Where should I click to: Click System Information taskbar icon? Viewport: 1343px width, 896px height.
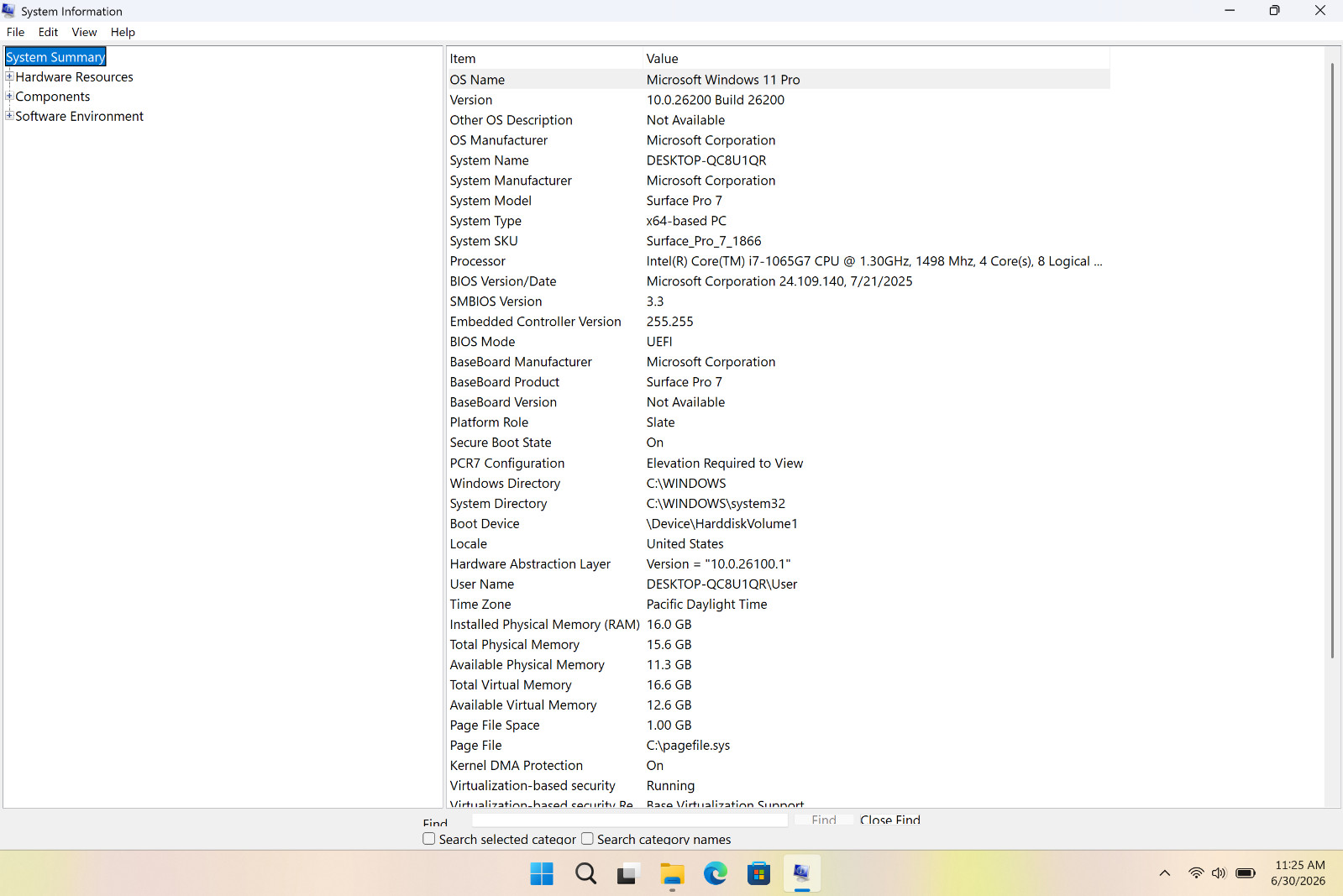[x=802, y=874]
